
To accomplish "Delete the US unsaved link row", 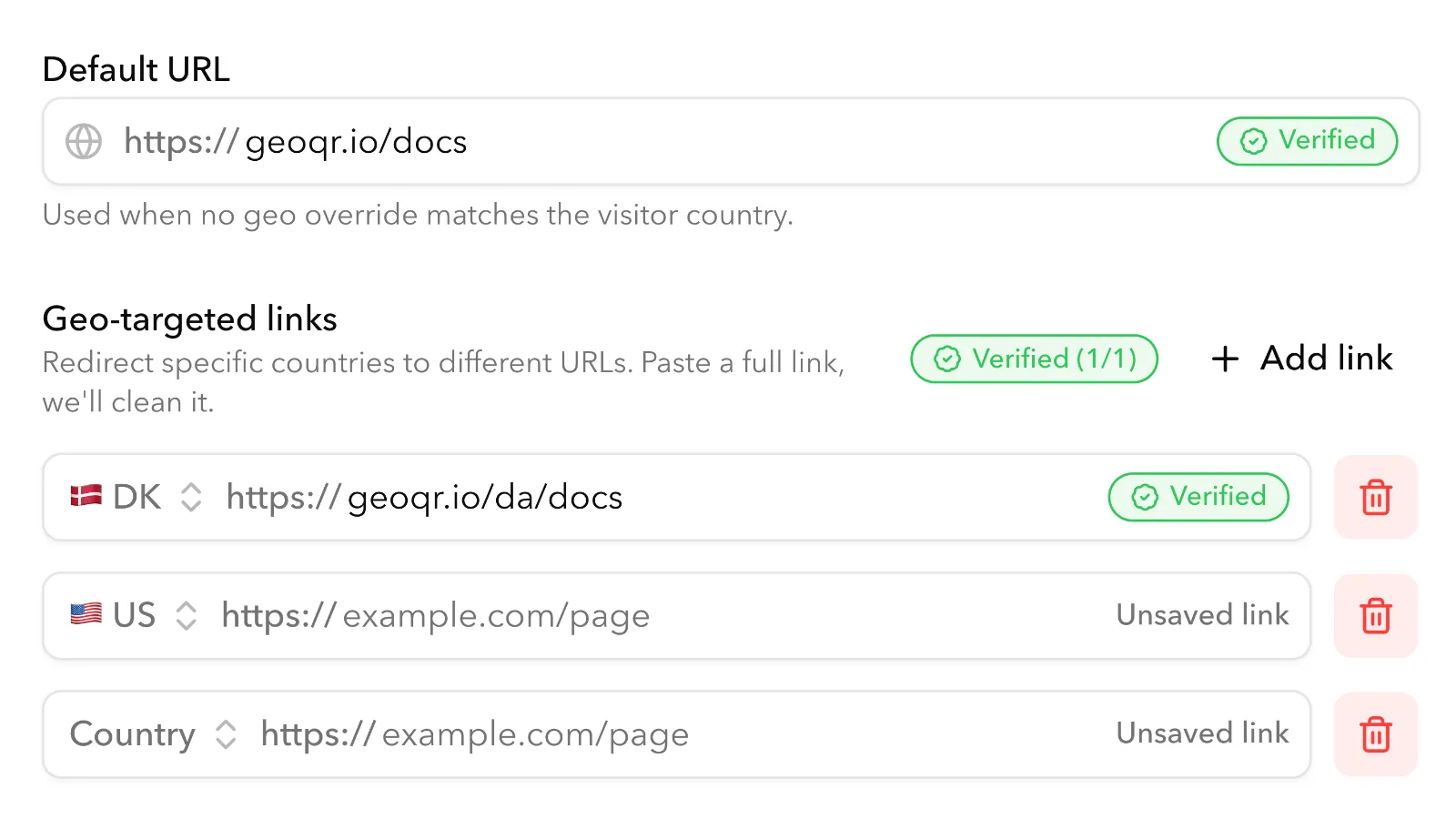I will 1375,616.
